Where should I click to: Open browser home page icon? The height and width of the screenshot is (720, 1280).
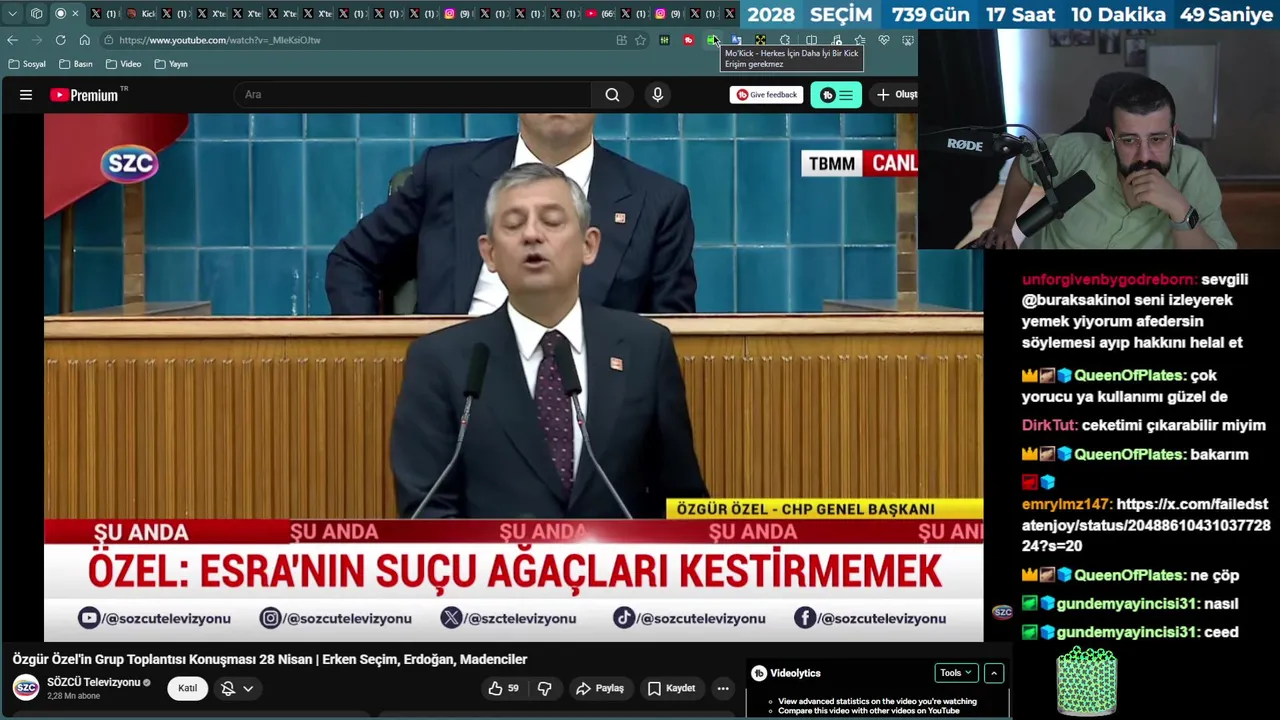[84, 40]
